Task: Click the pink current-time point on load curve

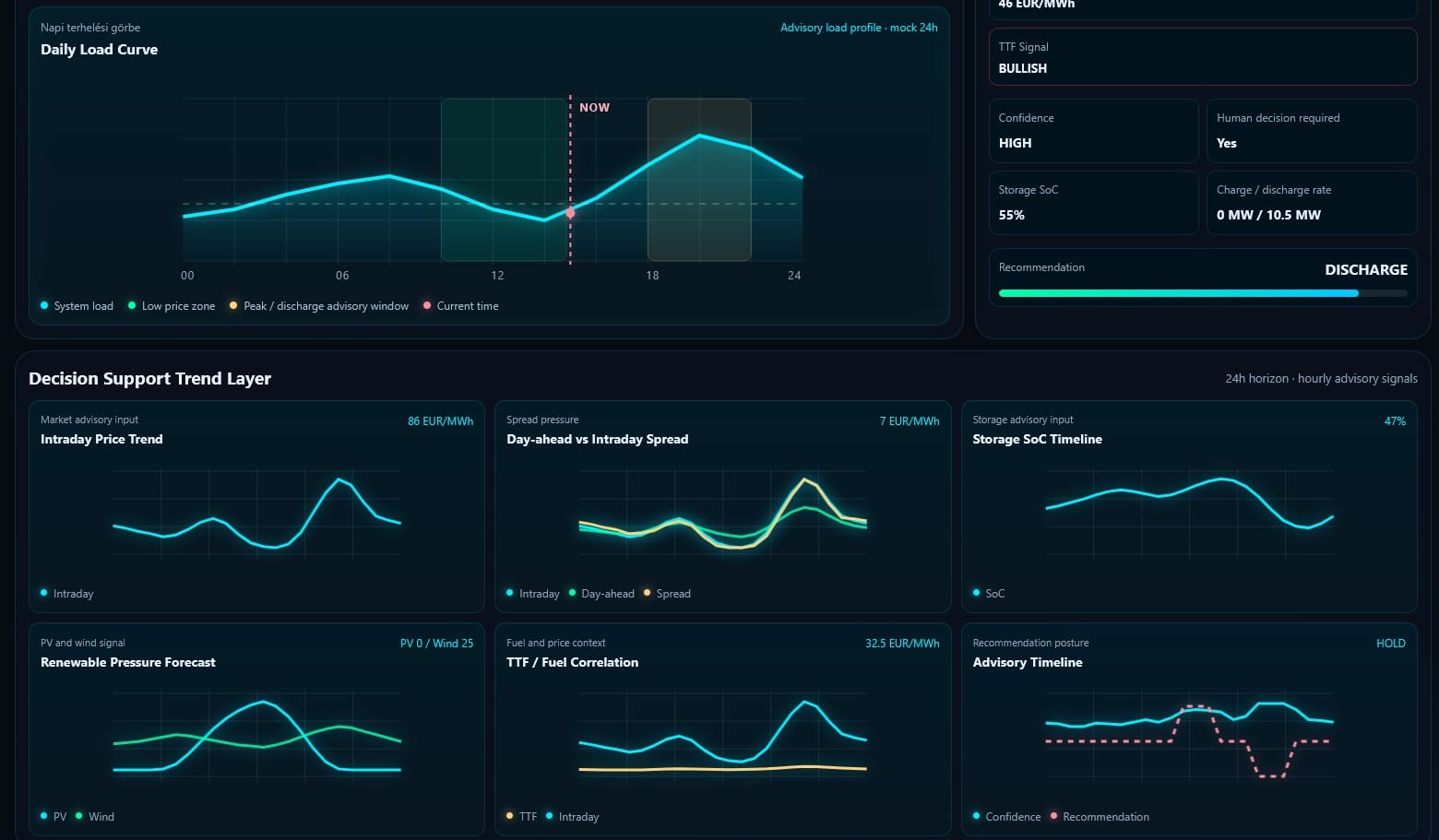Action: pyautogui.click(x=570, y=213)
